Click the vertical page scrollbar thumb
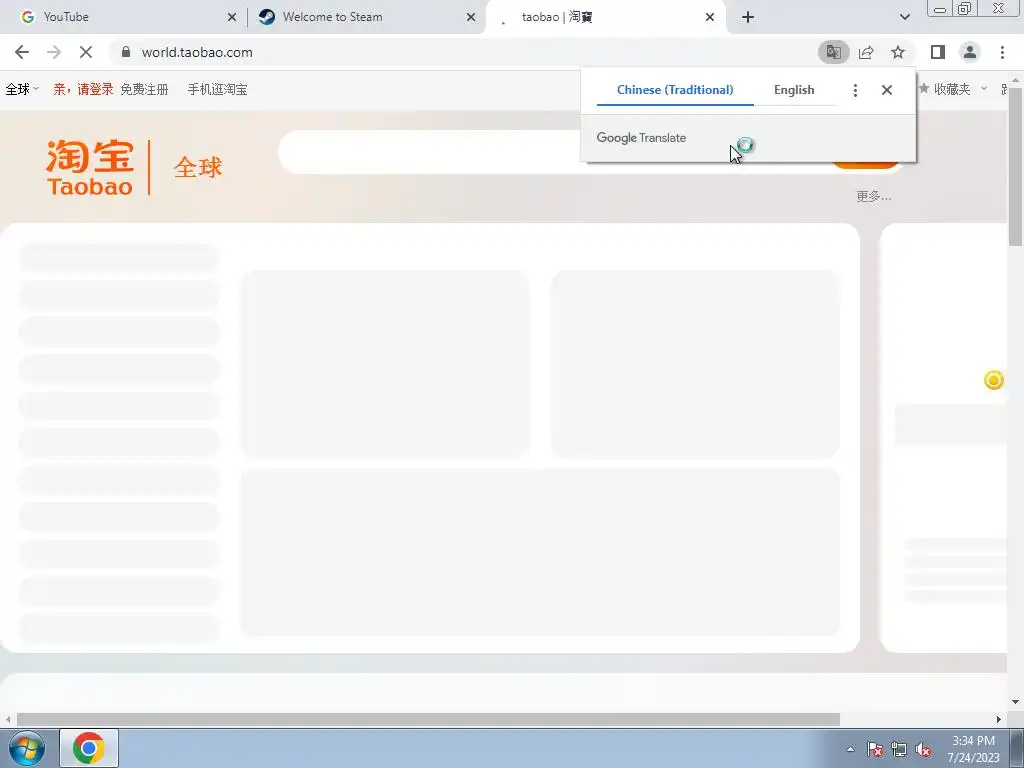Screen dimensions: 1024x768 coord(1015,167)
